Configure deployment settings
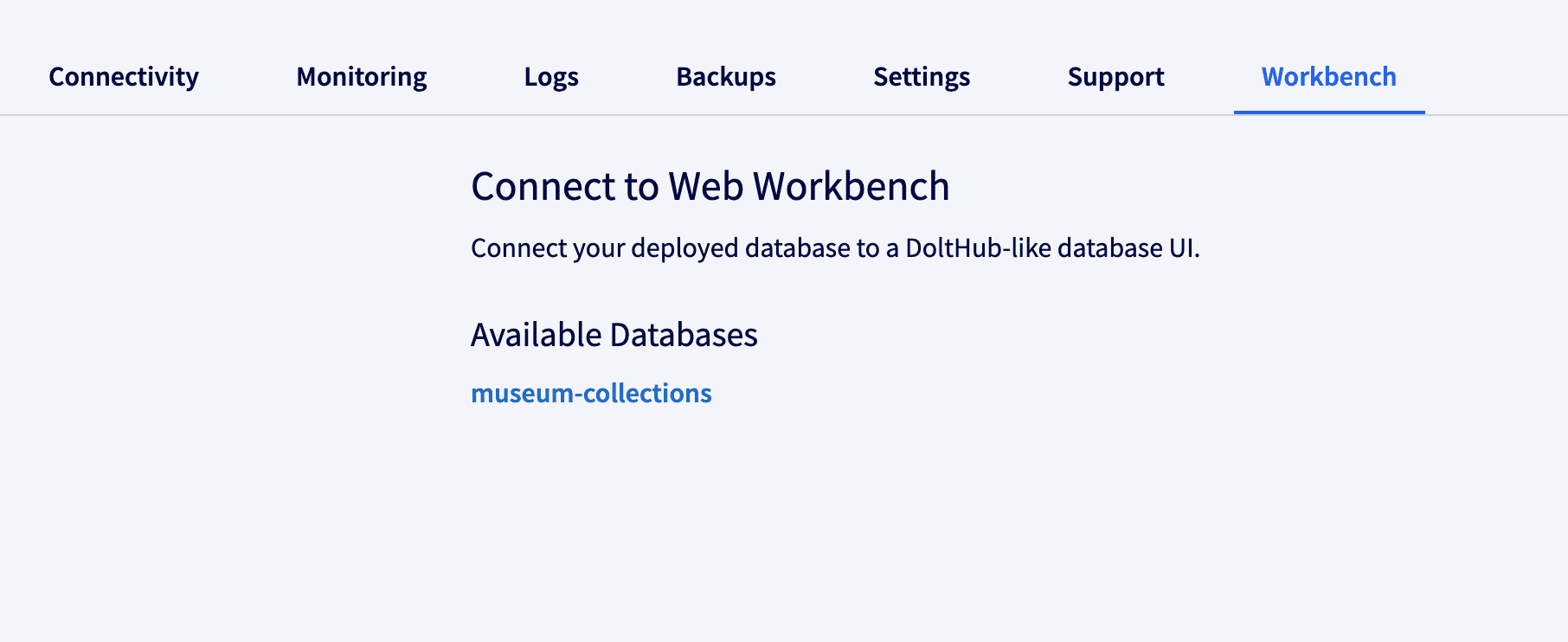This screenshot has height=642, width=1568. 922,77
